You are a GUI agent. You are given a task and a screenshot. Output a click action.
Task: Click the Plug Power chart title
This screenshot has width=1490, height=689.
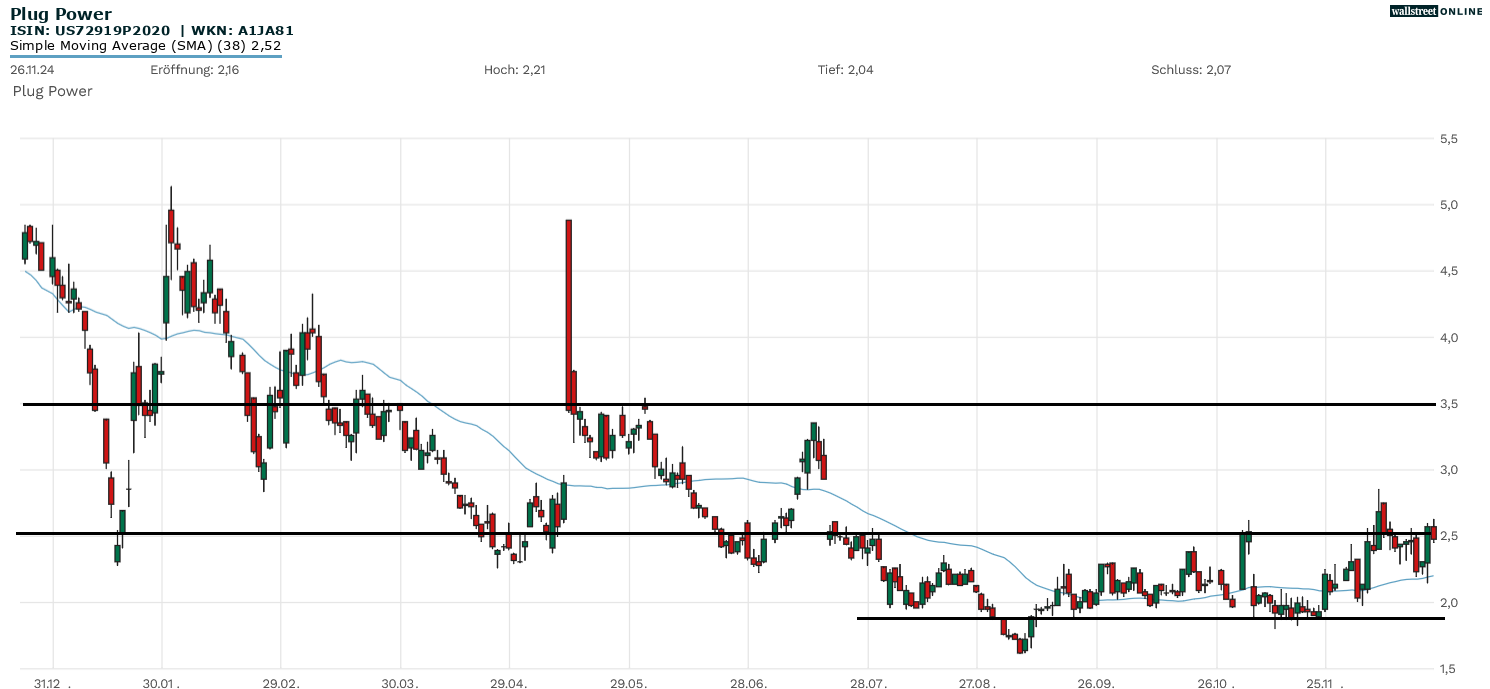click(61, 14)
